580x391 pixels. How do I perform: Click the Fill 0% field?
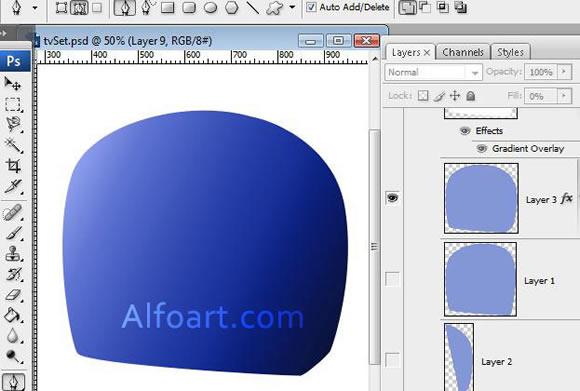[540, 97]
